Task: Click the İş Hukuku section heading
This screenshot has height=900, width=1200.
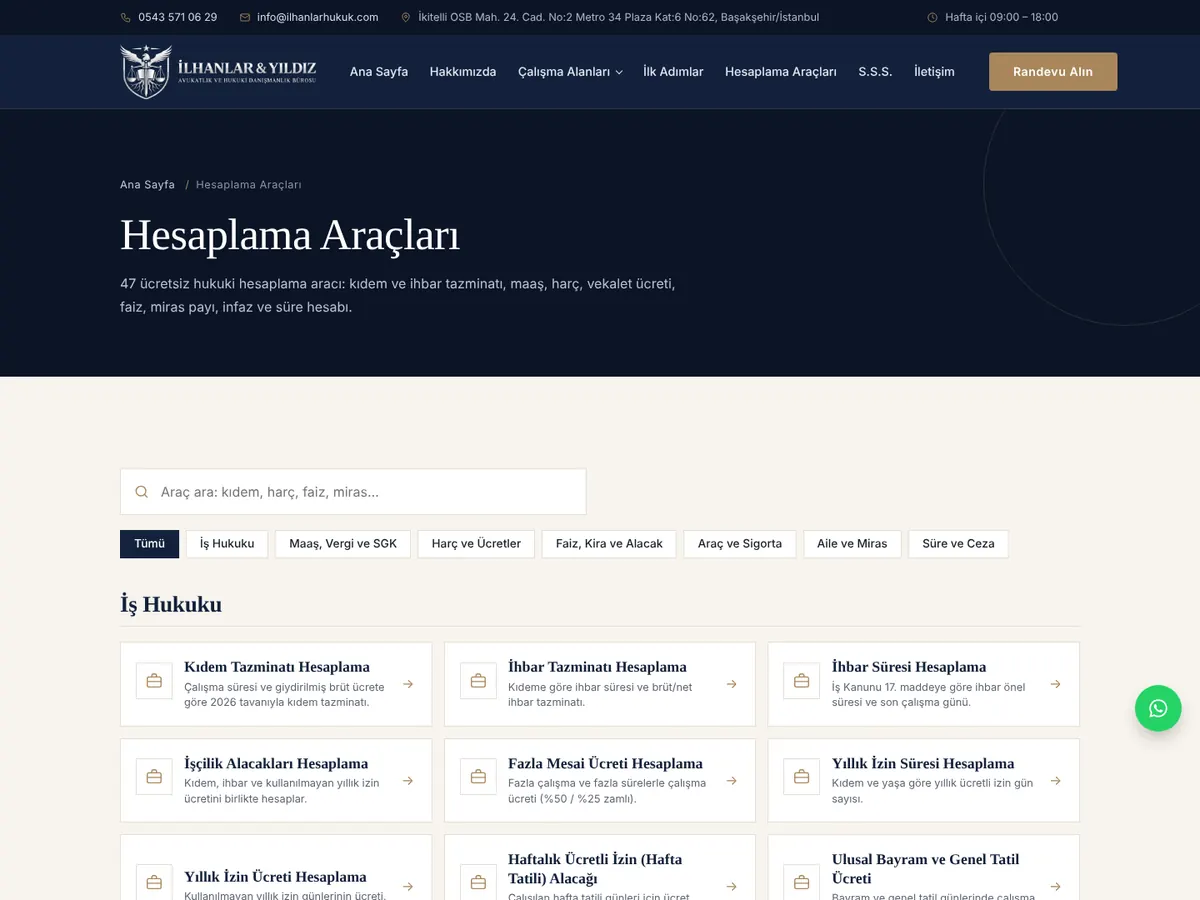Action: (x=171, y=605)
